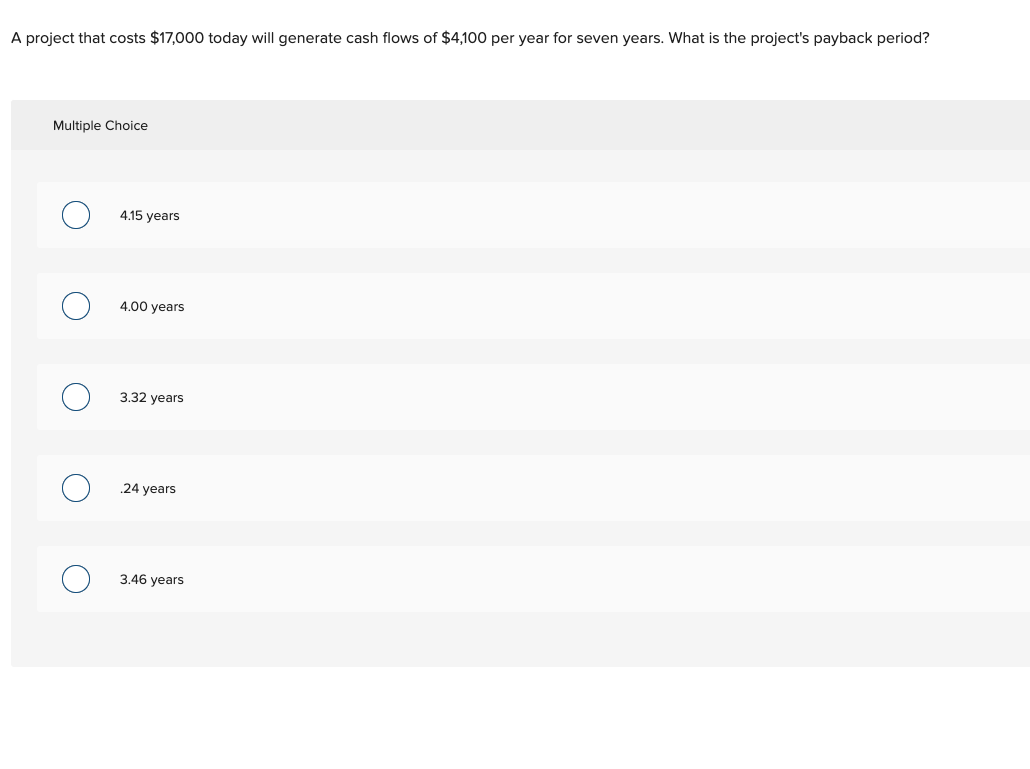Select the radio button for 3.32 years
Viewport: 1030px width, 769px height.
tap(76, 397)
